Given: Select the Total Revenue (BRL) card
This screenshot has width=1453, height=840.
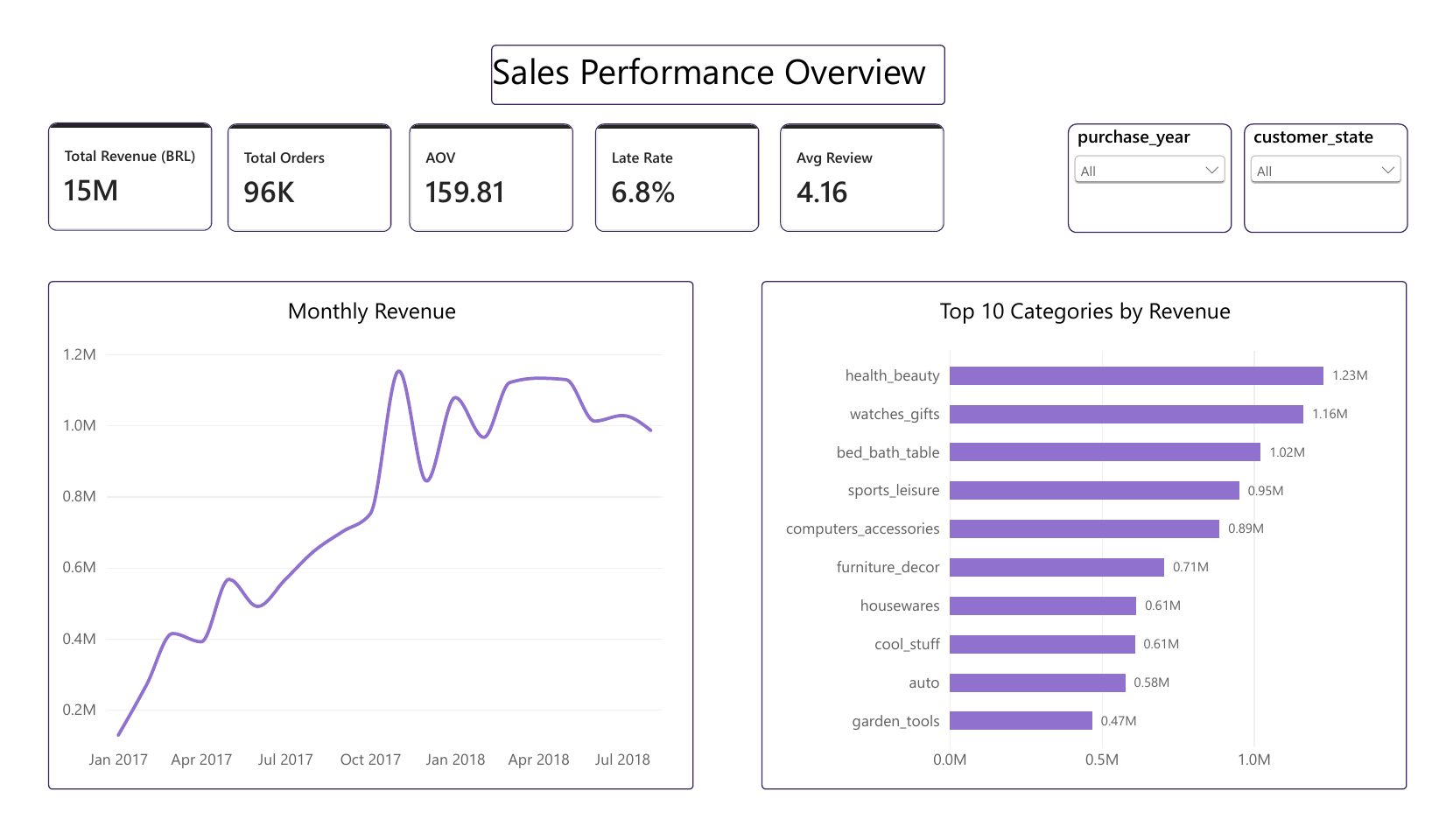Looking at the screenshot, I should coord(130,177).
